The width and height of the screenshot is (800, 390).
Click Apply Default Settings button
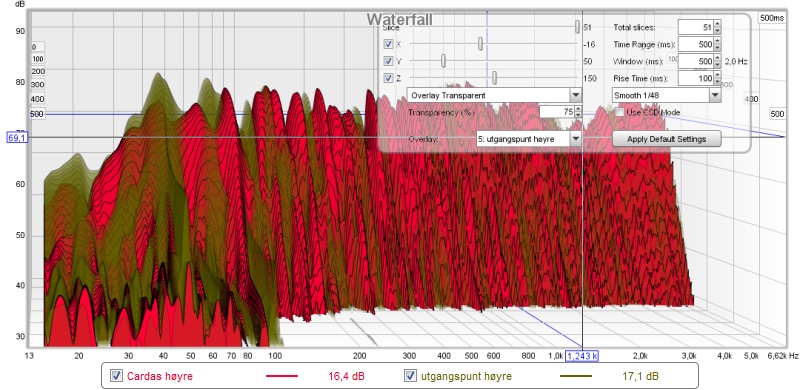tap(666, 139)
